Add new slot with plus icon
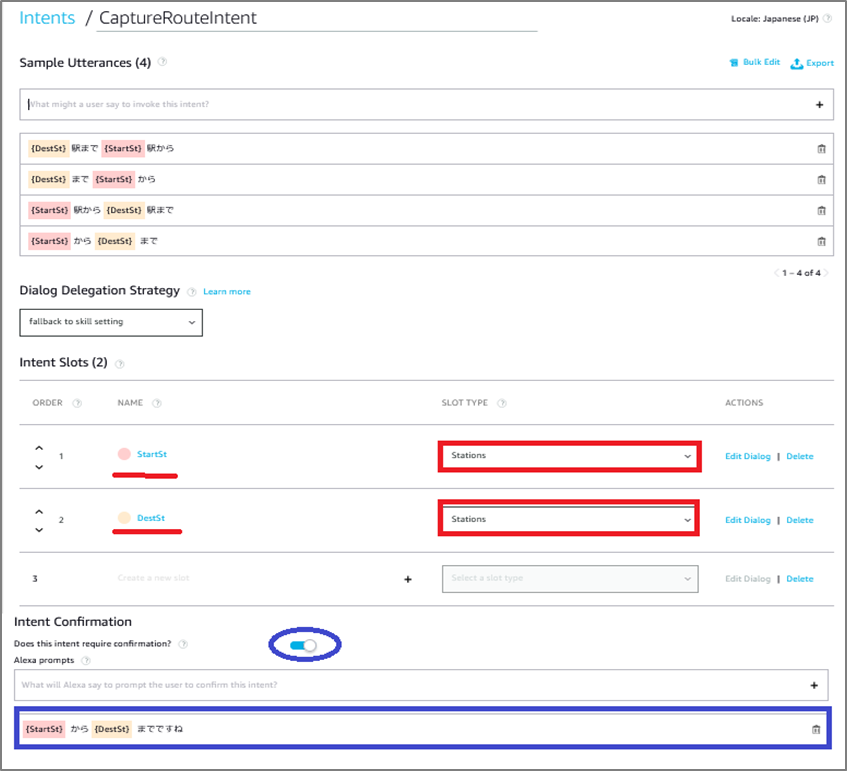Screen dimensions: 847x771 pyautogui.click(x=408, y=579)
